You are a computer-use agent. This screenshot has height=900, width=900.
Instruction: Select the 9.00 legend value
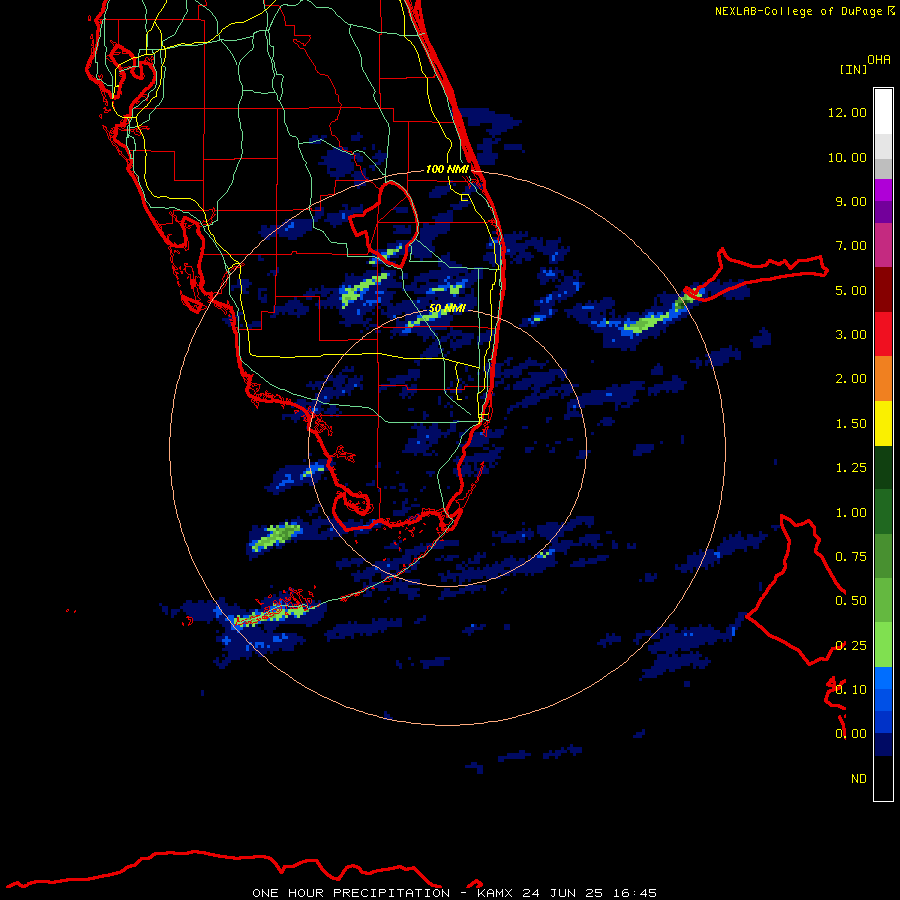click(x=851, y=201)
